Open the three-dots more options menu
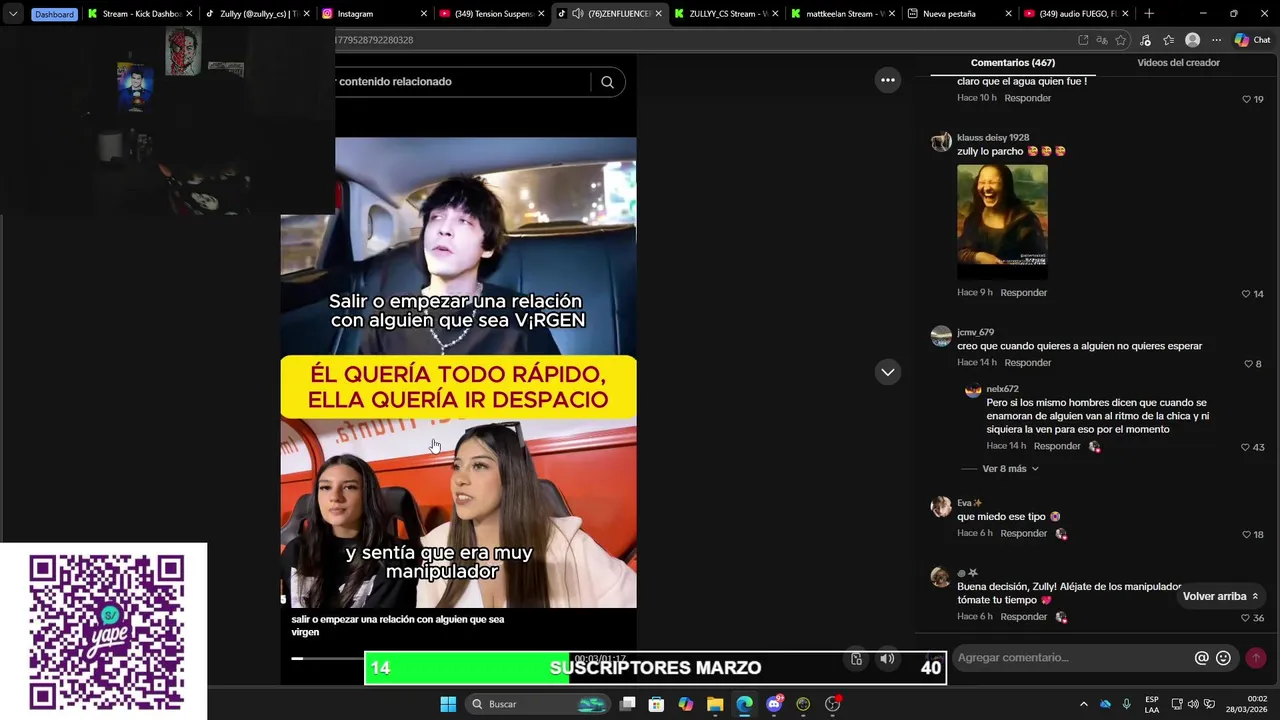This screenshot has width=1280, height=720. pyautogui.click(x=888, y=80)
